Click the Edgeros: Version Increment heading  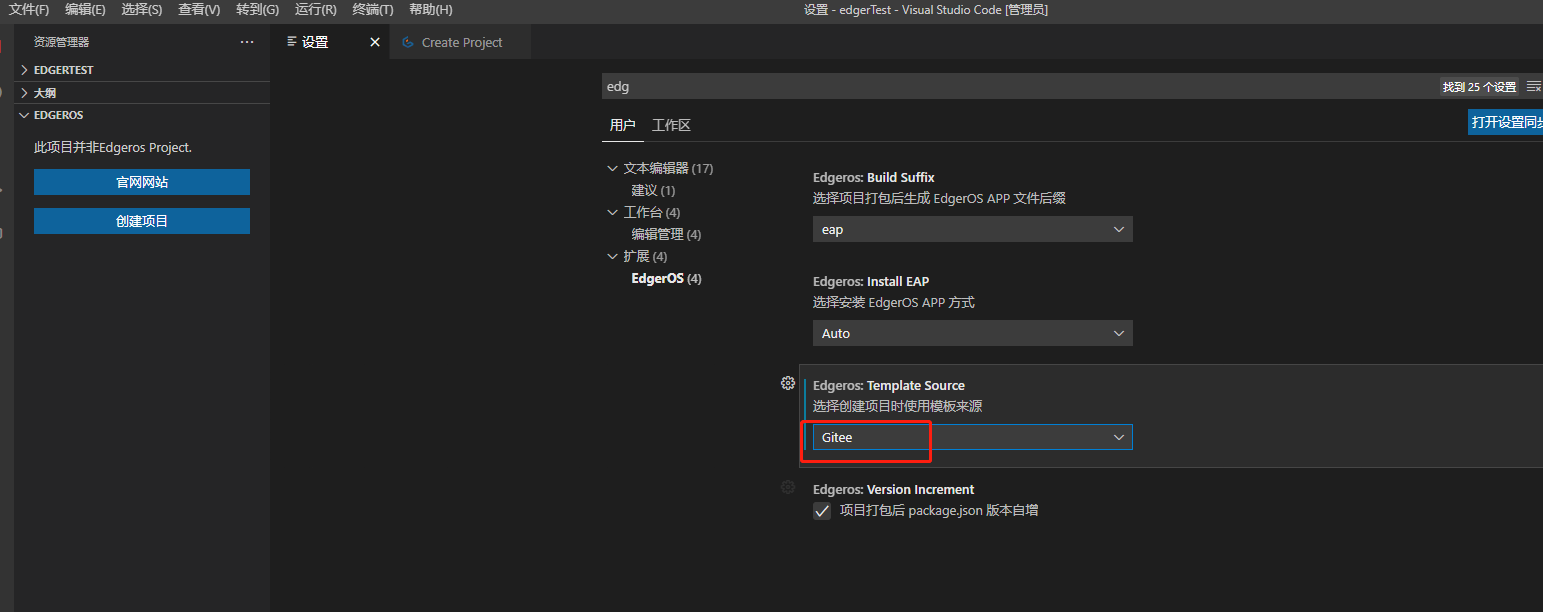pyautogui.click(x=893, y=489)
